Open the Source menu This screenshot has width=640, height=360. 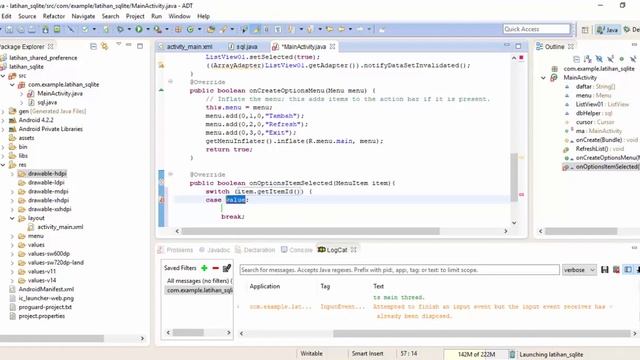click(x=27, y=16)
